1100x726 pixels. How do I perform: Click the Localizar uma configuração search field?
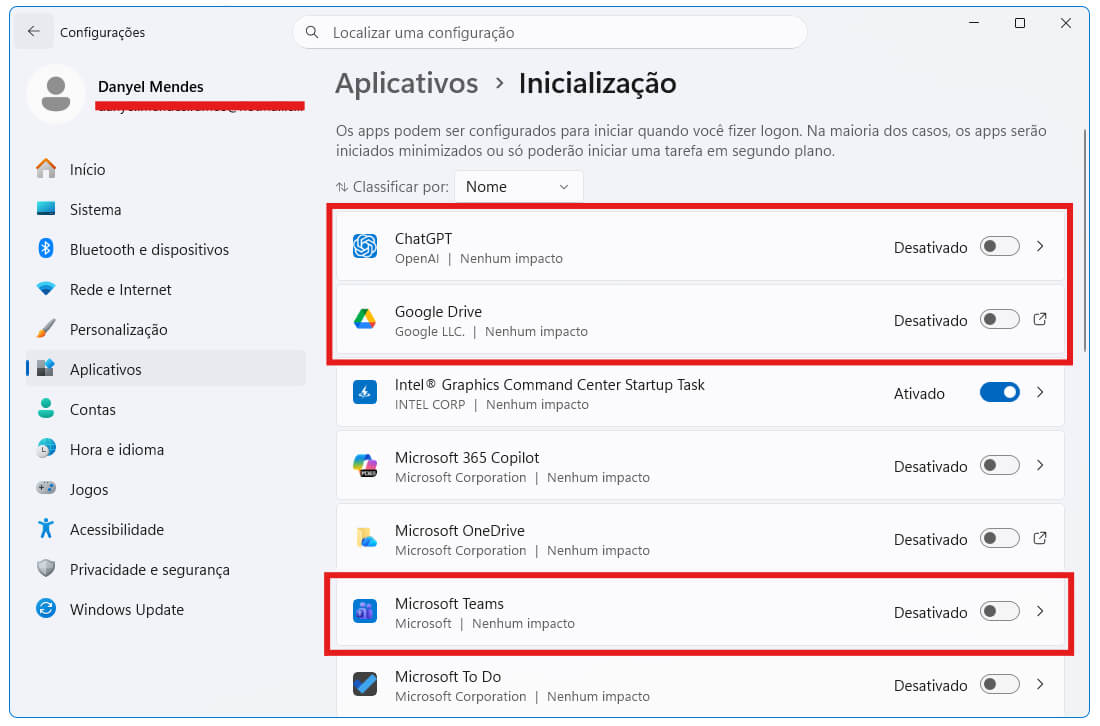[x=549, y=32]
